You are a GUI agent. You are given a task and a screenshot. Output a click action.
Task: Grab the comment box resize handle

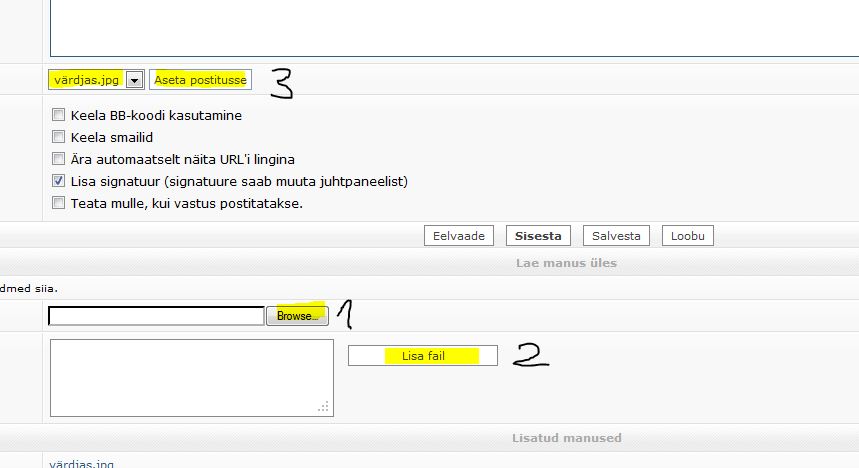click(x=324, y=407)
